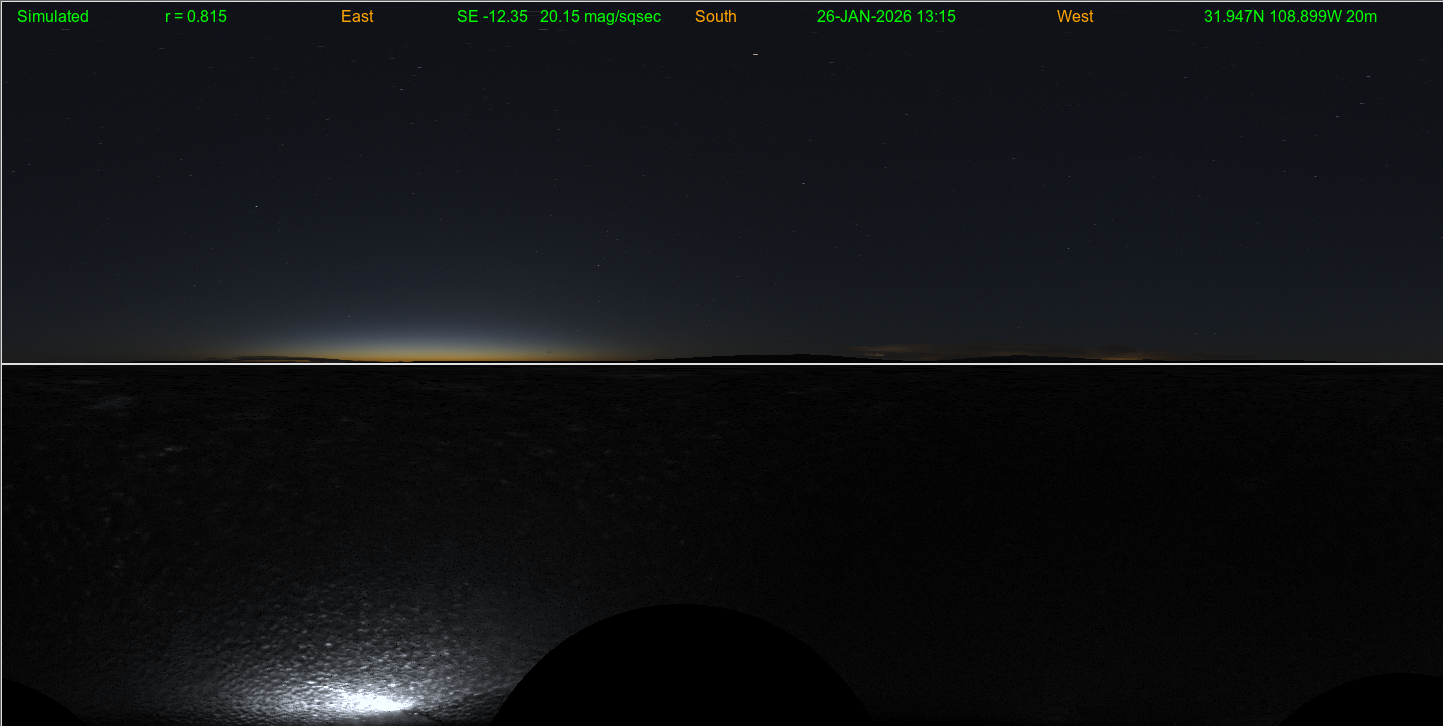Click the orange East direction marker

click(357, 17)
